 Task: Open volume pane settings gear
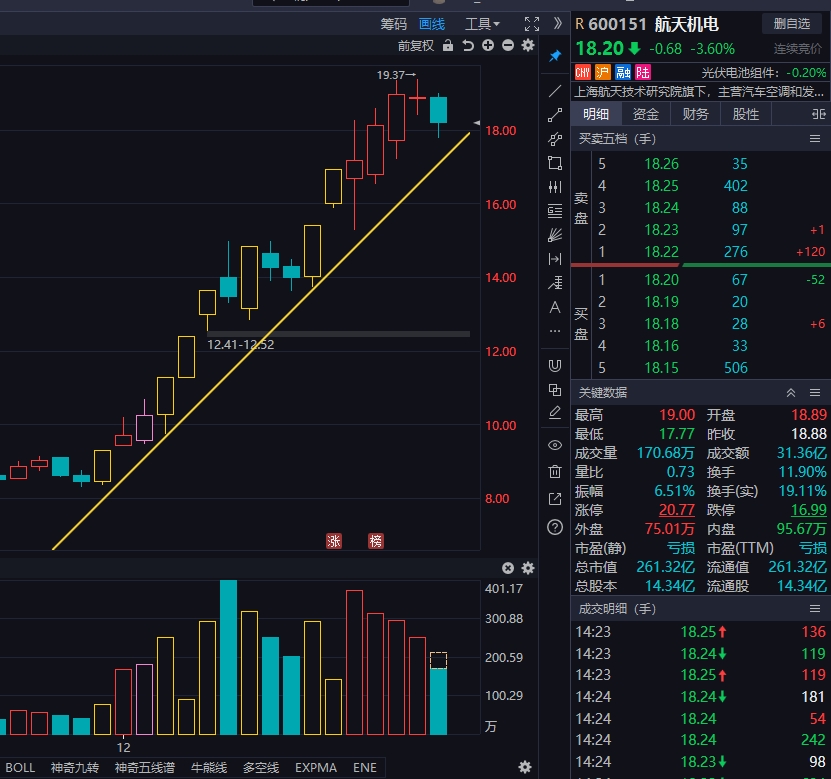[528, 568]
